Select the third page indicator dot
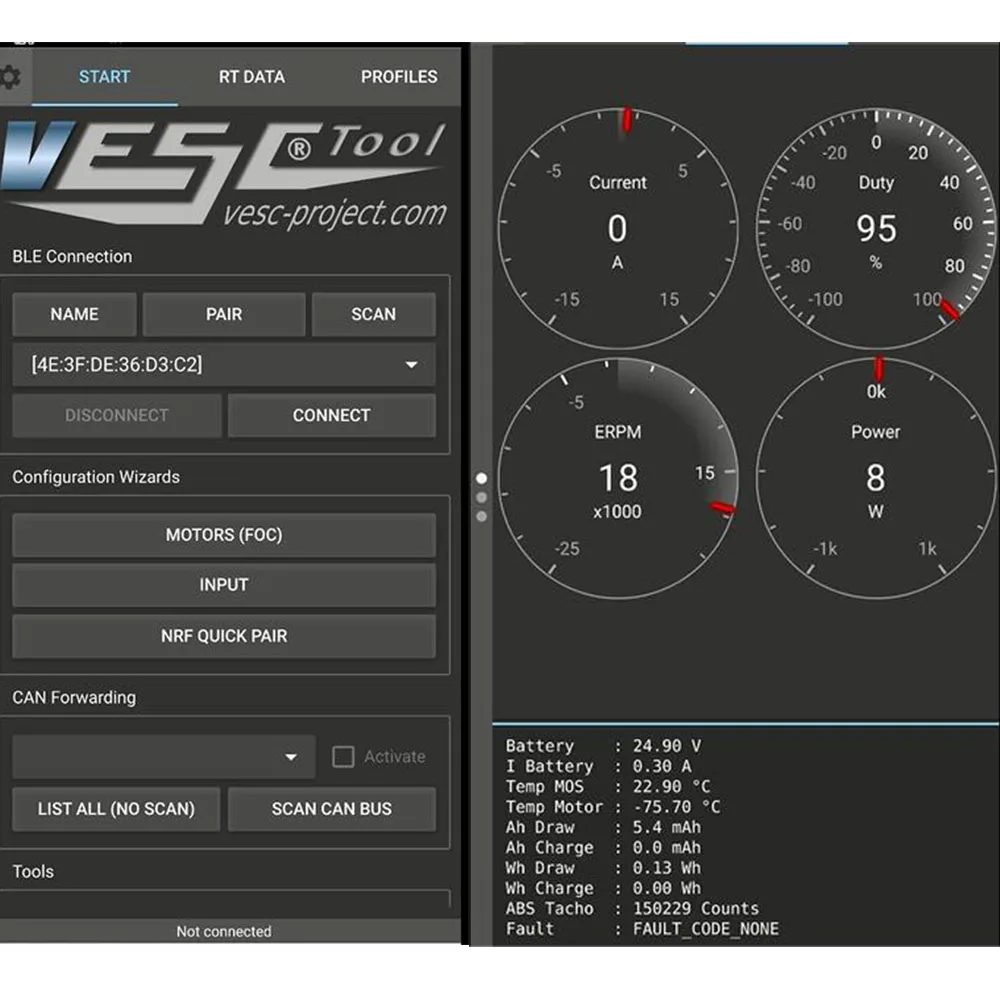The height and width of the screenshot is (1000, 1000). [482, 517]
